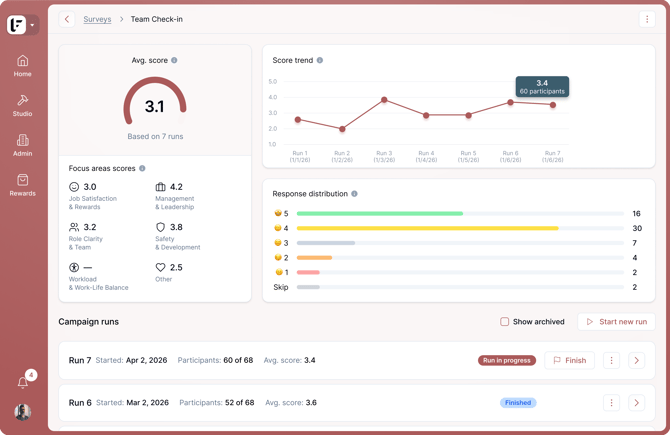
Task: Click the Start new run button
Action: point(616,322)
